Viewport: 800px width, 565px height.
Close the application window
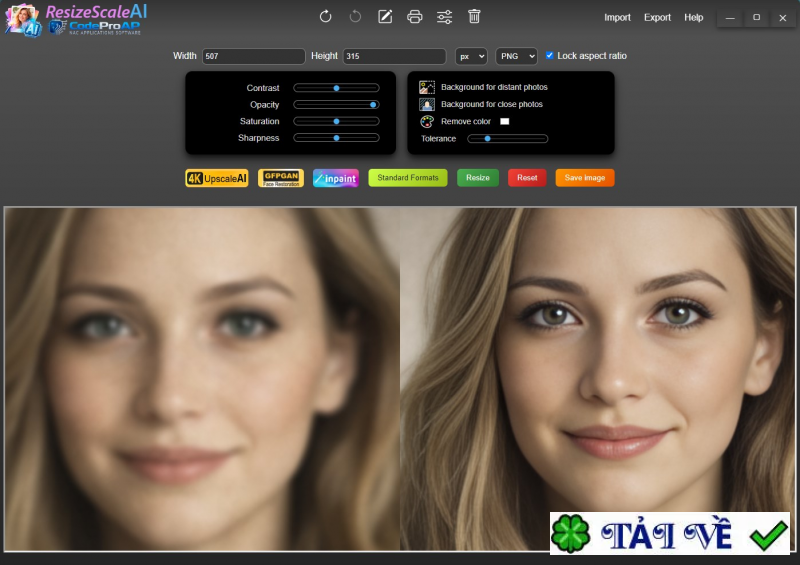tap(783, 18)
